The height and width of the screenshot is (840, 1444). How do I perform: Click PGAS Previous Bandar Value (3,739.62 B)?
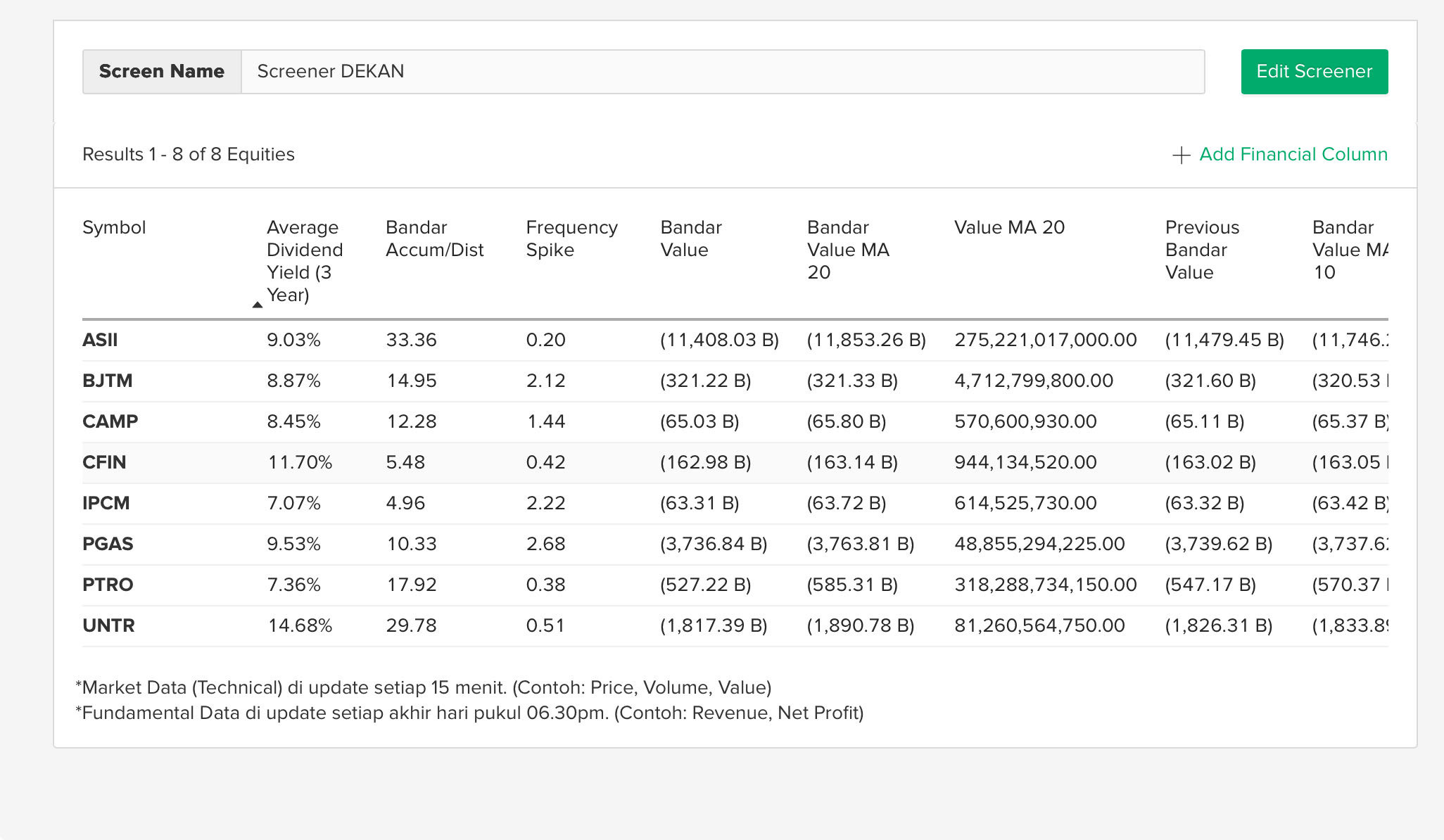(1219, 544)
